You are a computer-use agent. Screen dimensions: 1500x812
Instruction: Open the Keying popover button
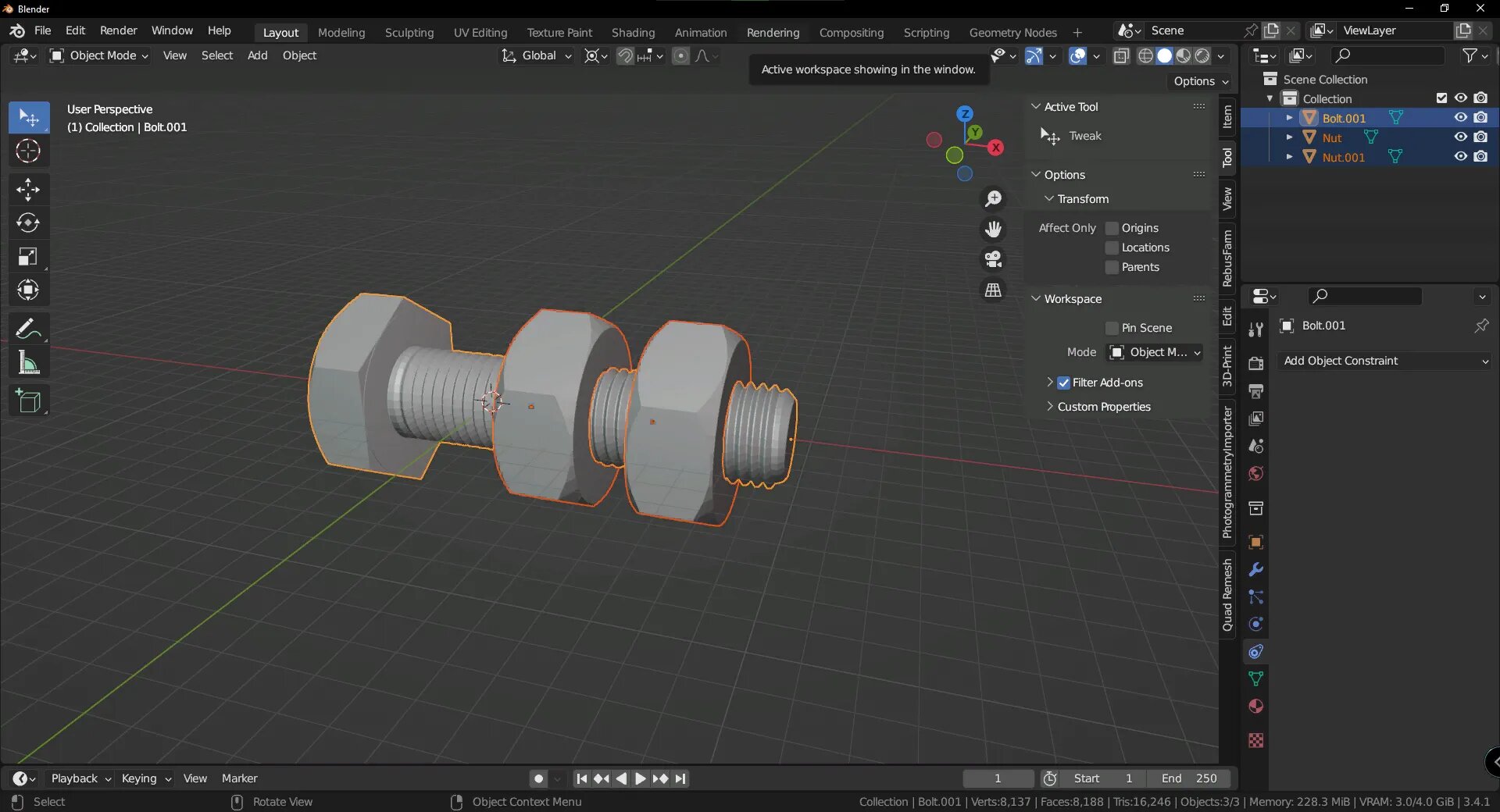point(146,778)
